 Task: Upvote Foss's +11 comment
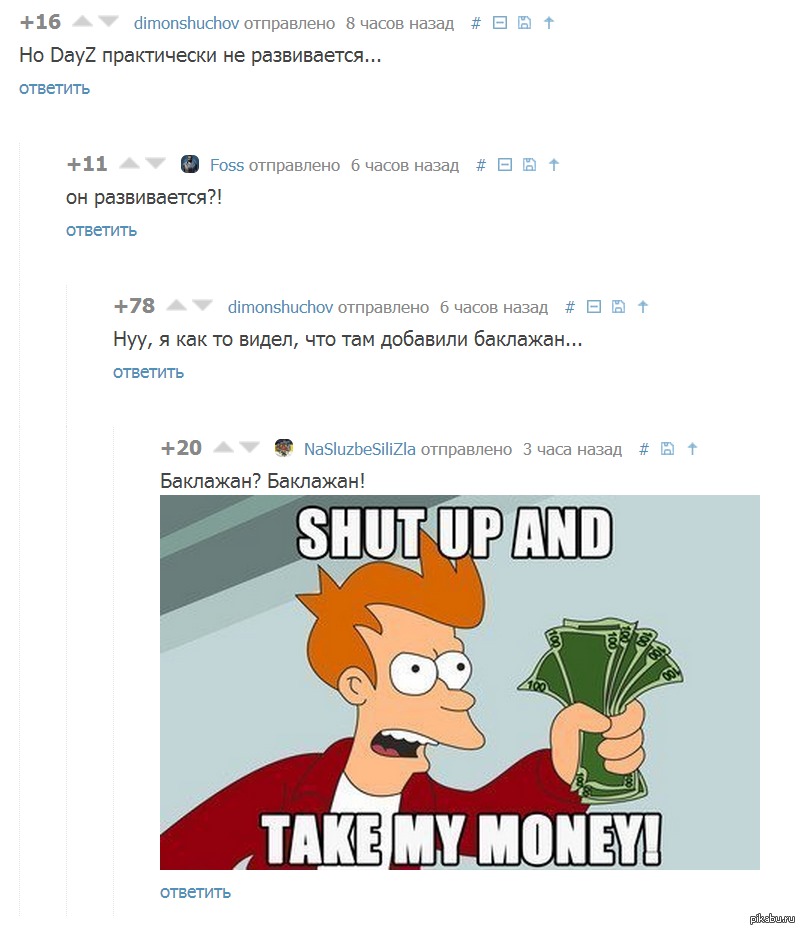pos(129,164)
